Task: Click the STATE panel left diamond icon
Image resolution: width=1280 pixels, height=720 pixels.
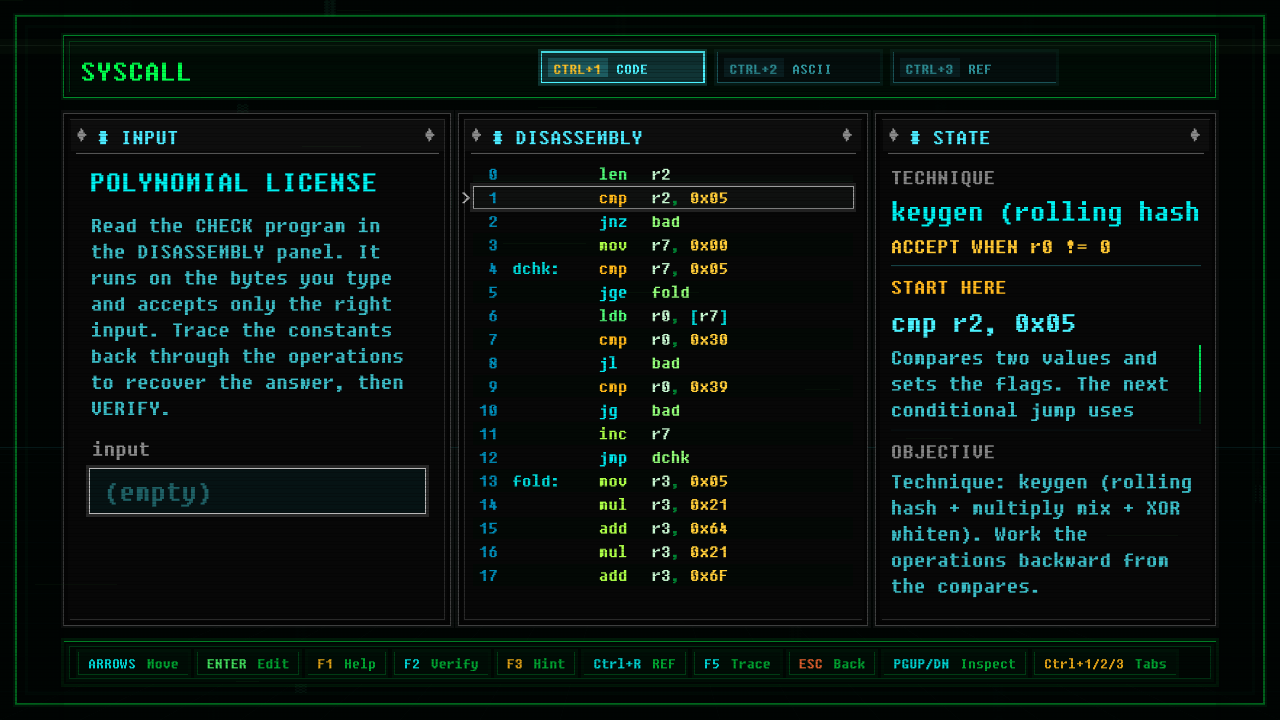Action: pyautogui.click(x=894, y=136)
